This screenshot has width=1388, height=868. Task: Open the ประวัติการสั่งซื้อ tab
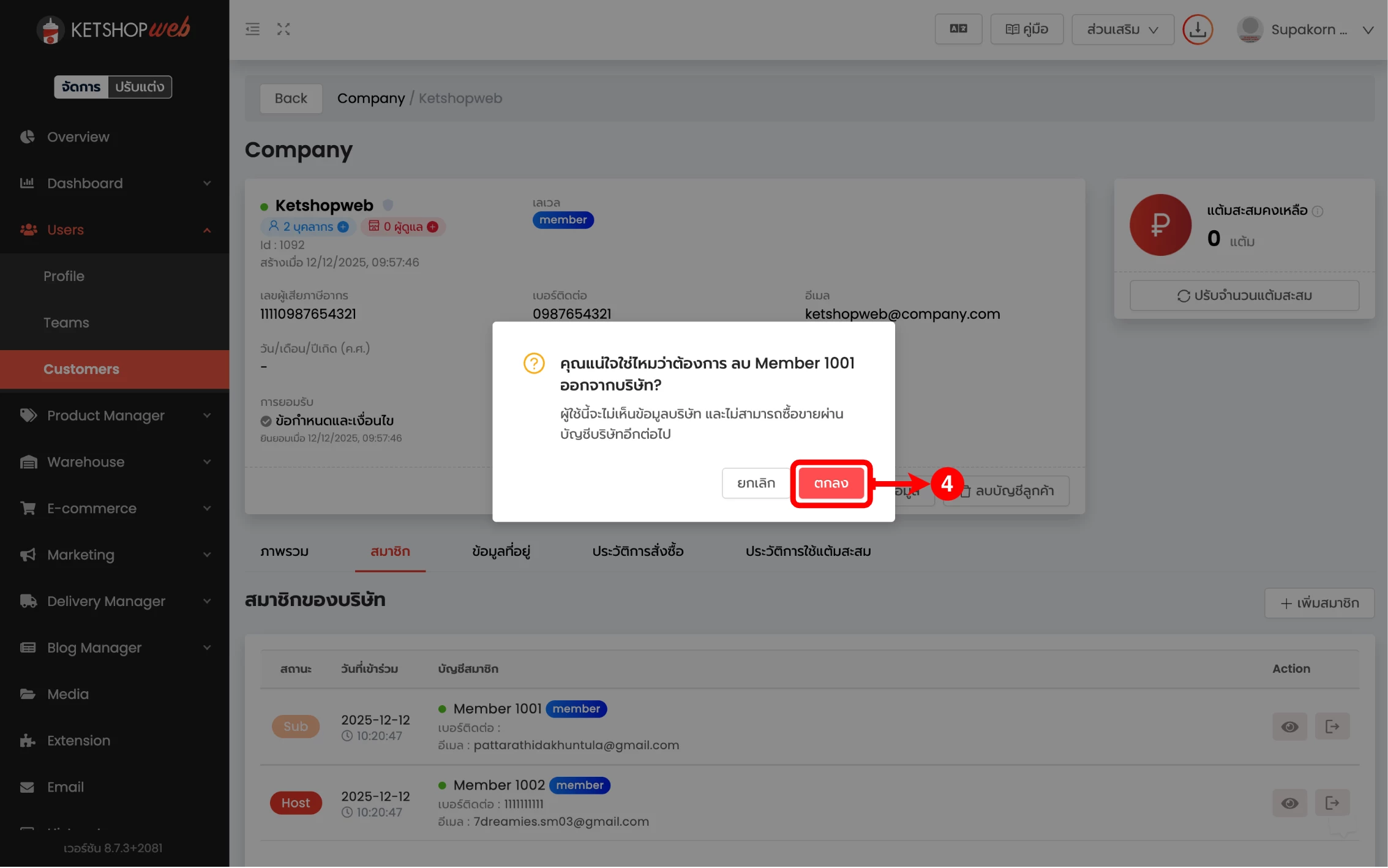[637, 552]
